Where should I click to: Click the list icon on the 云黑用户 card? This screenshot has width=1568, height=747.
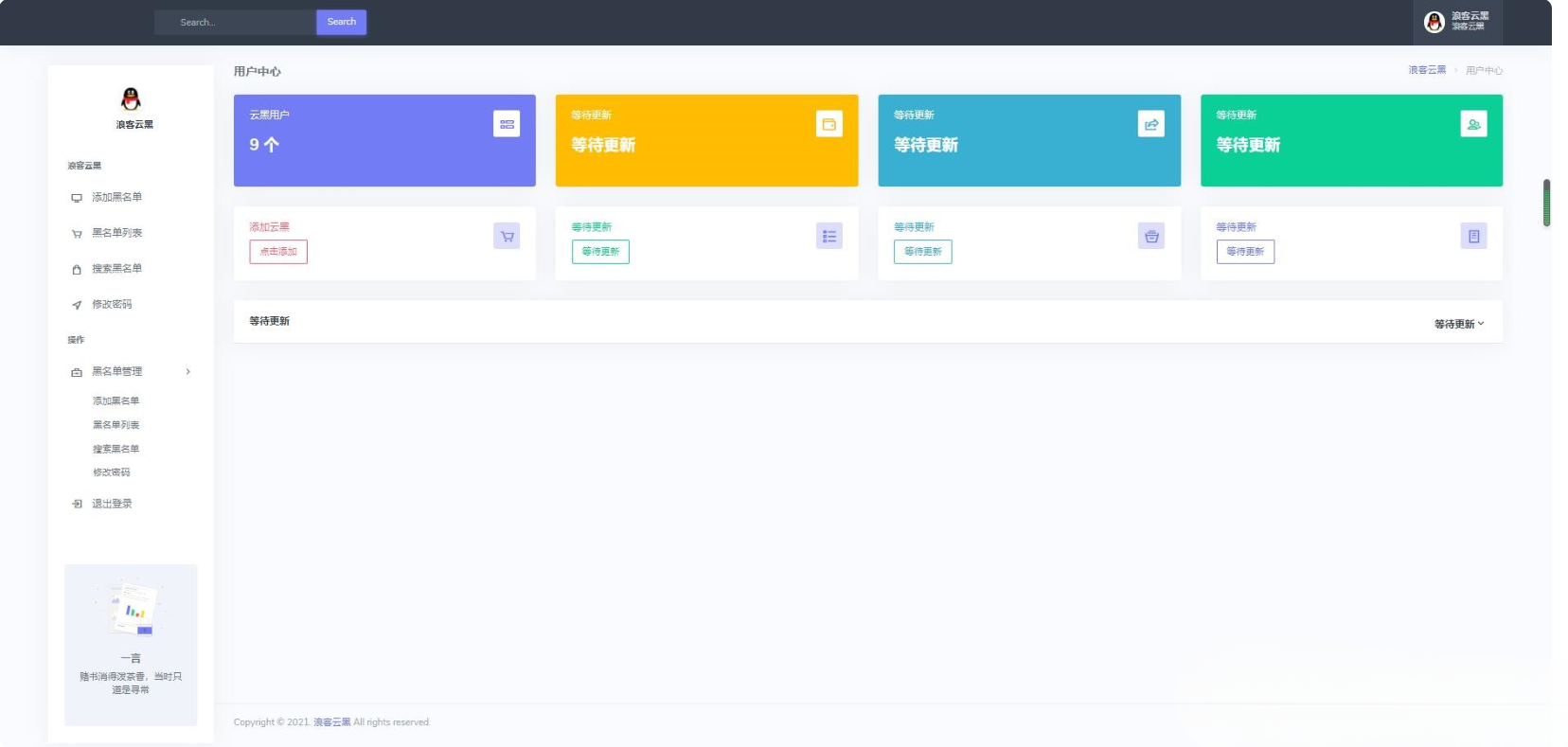coord(507,124)
